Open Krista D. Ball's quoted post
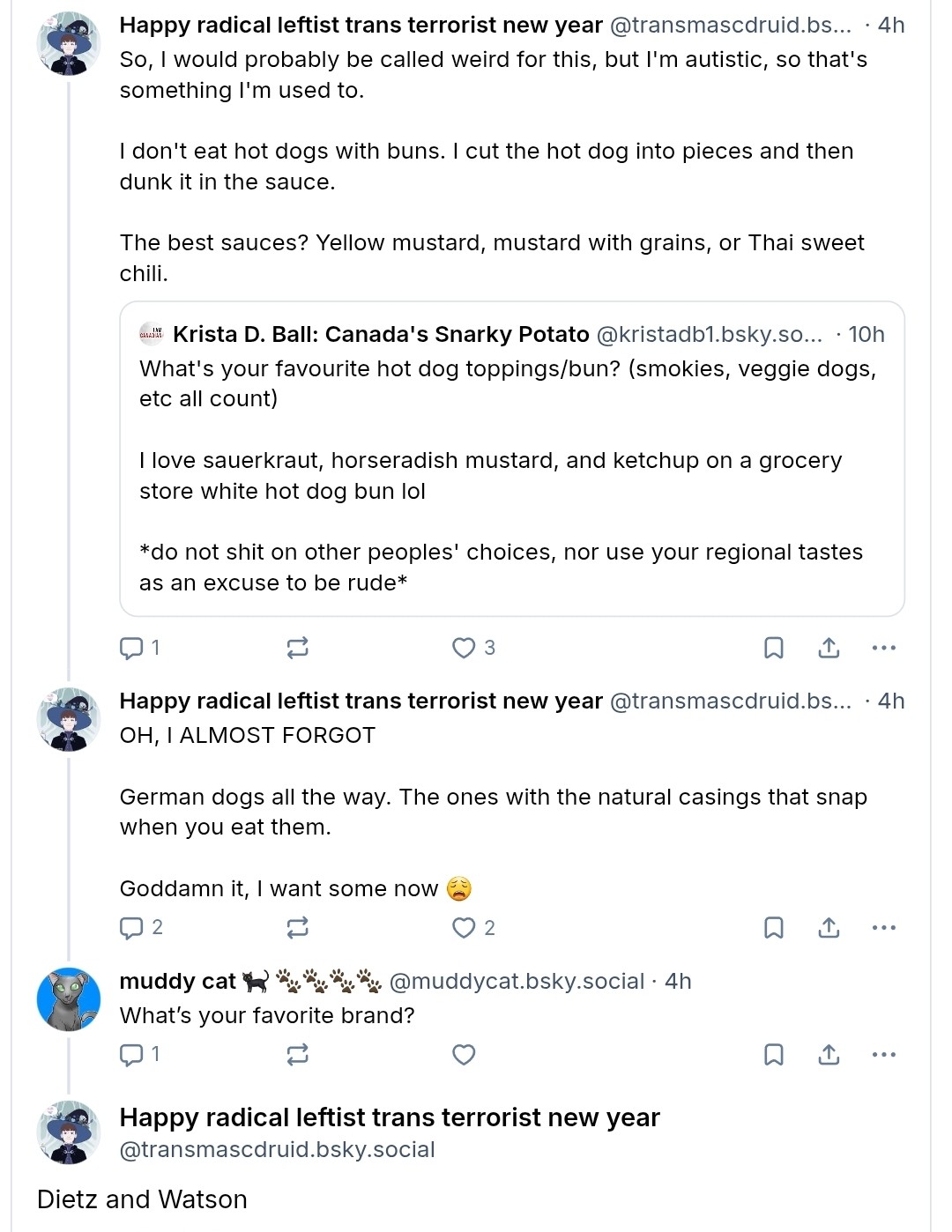 point(512,459)
